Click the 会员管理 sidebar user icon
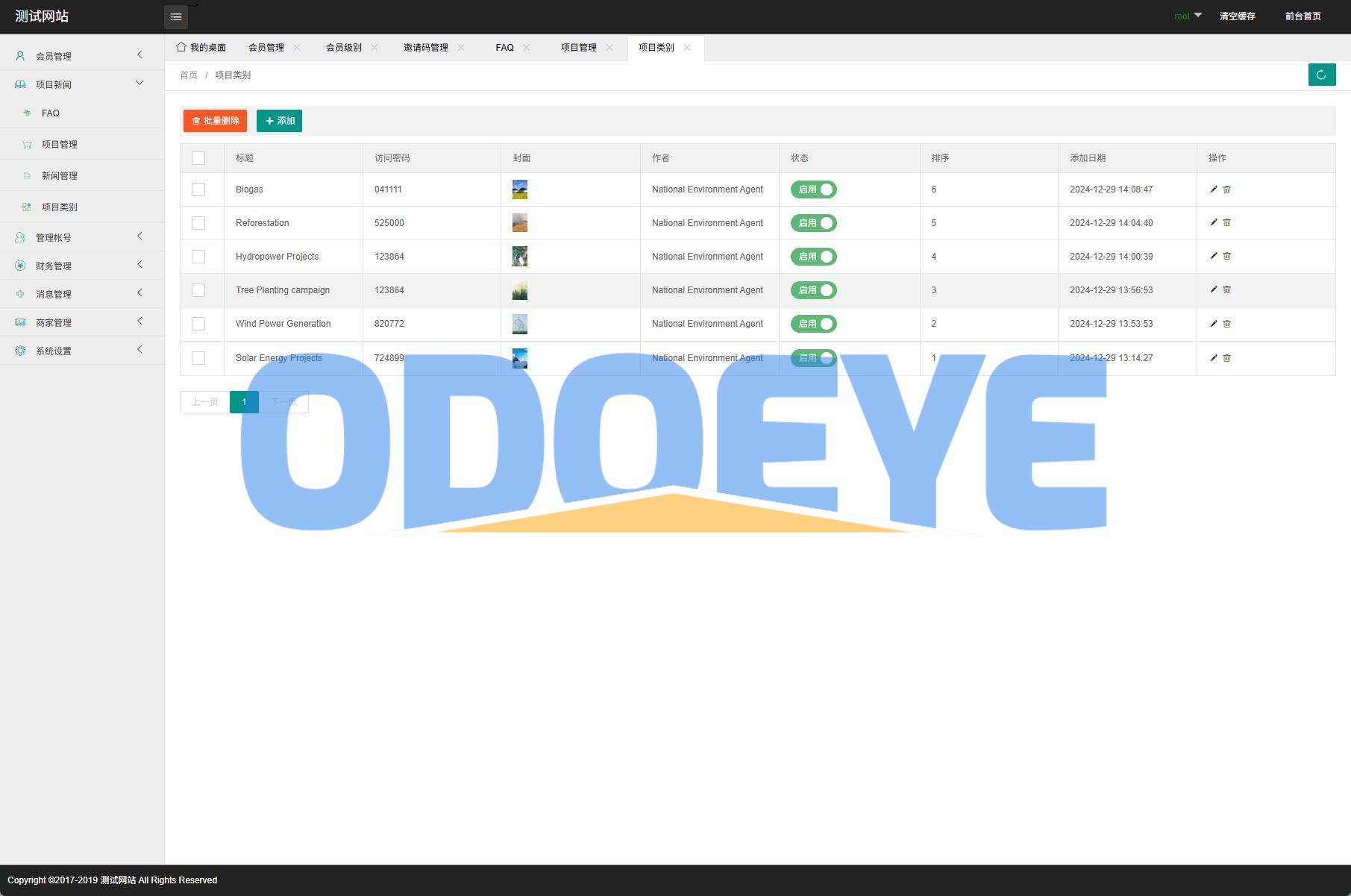The height and width of the screenshot is (896, 1351). pyautogui.click(x=20, y=56)
